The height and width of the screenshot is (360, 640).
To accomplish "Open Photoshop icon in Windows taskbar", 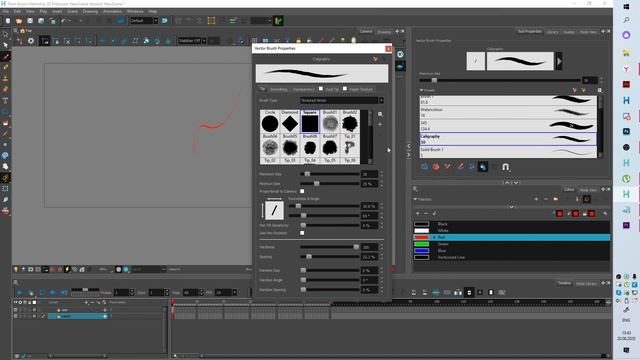I will click(626, 131).
